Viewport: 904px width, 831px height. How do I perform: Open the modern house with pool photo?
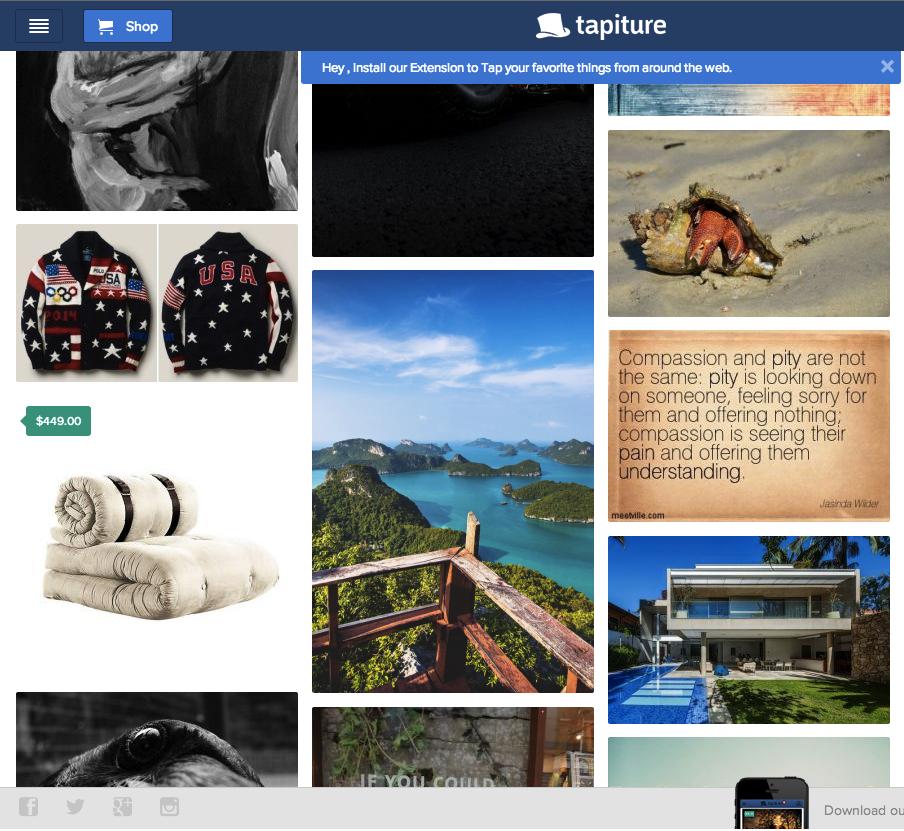point(749,630)
